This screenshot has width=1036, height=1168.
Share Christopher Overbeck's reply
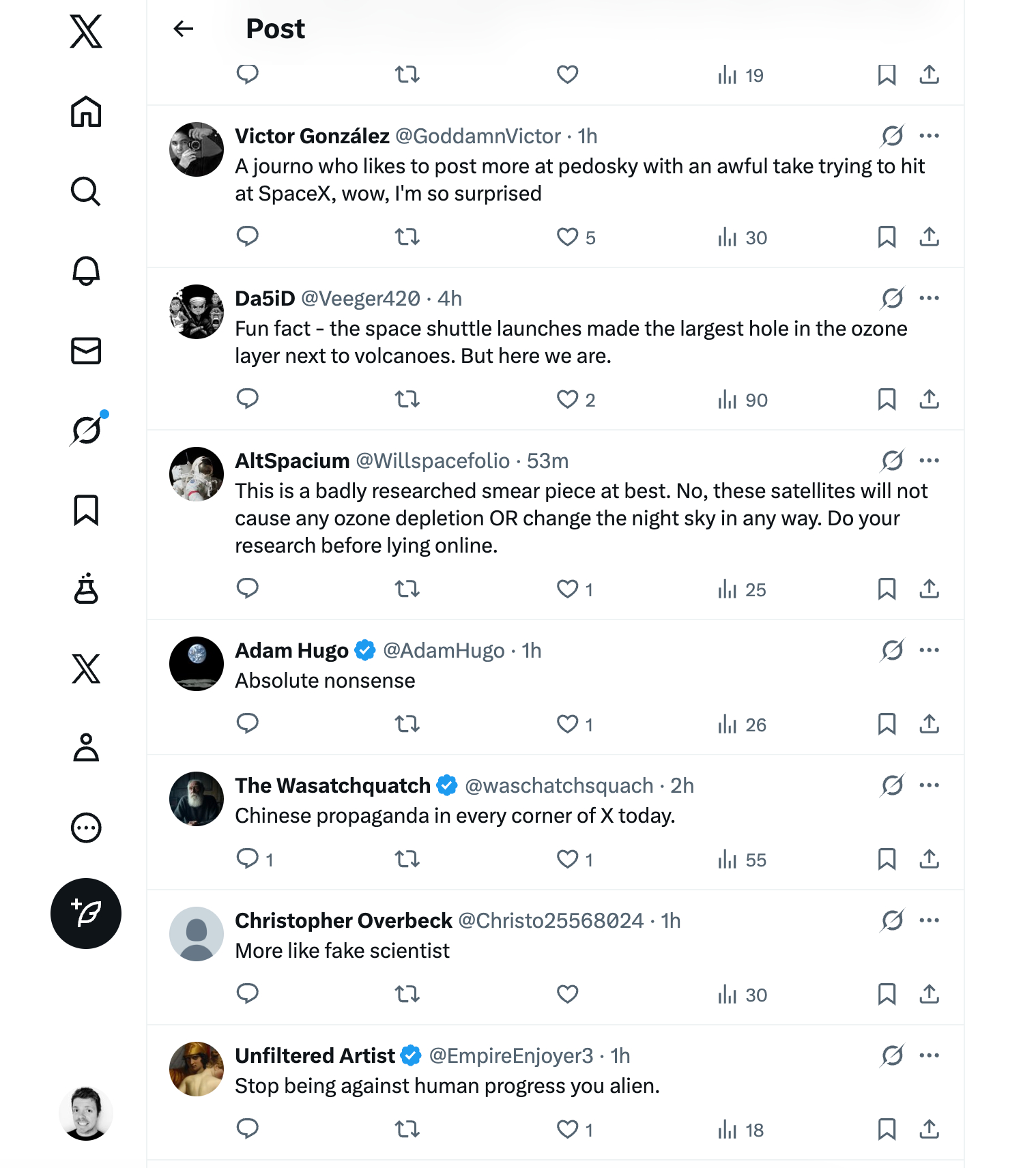(x=929, y=994)
